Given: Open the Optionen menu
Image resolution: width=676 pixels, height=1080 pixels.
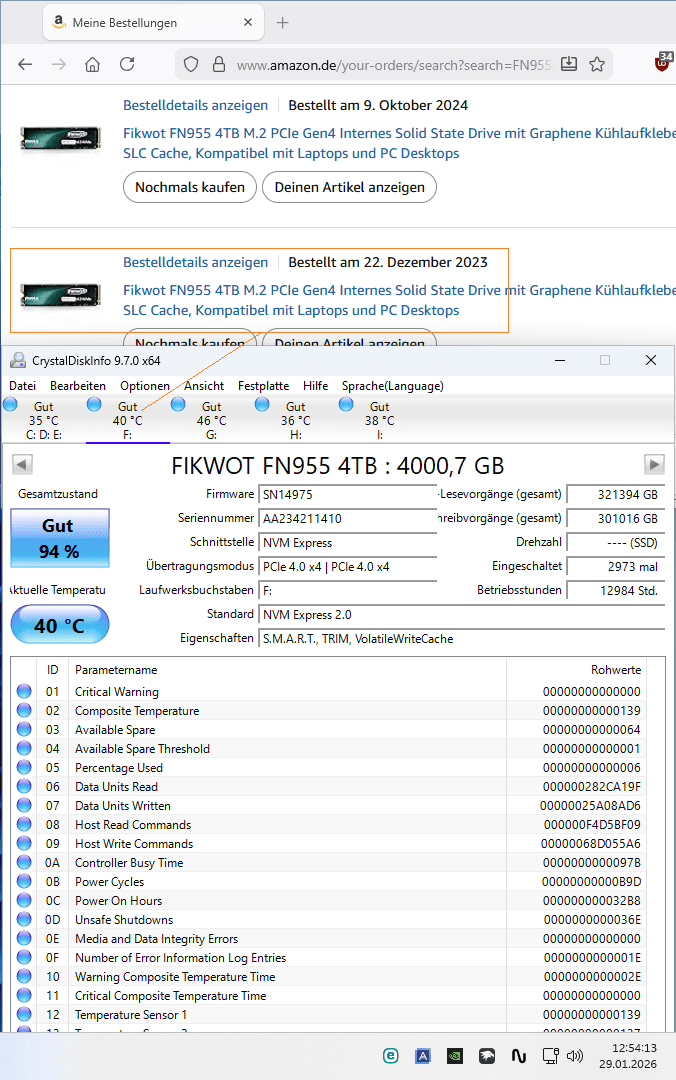Looking at the screenshot, I should click(145, 386).
